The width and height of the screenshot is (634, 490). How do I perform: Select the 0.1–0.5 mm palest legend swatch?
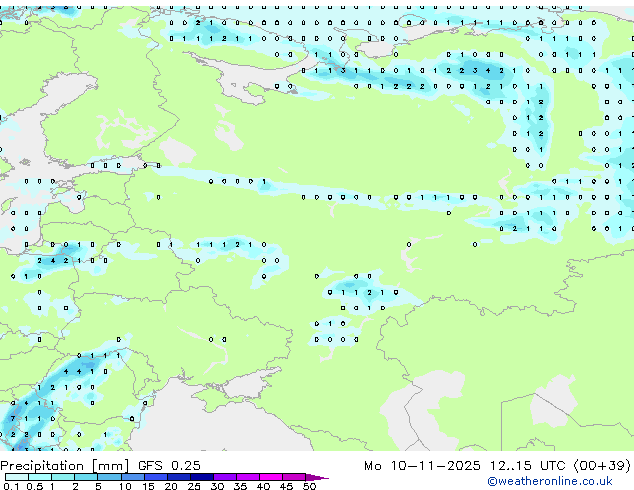point(17,477)
